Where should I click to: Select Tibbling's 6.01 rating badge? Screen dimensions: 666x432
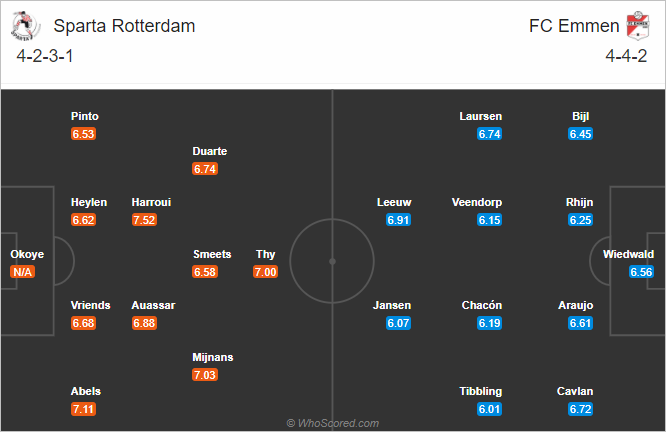point(489,409)
